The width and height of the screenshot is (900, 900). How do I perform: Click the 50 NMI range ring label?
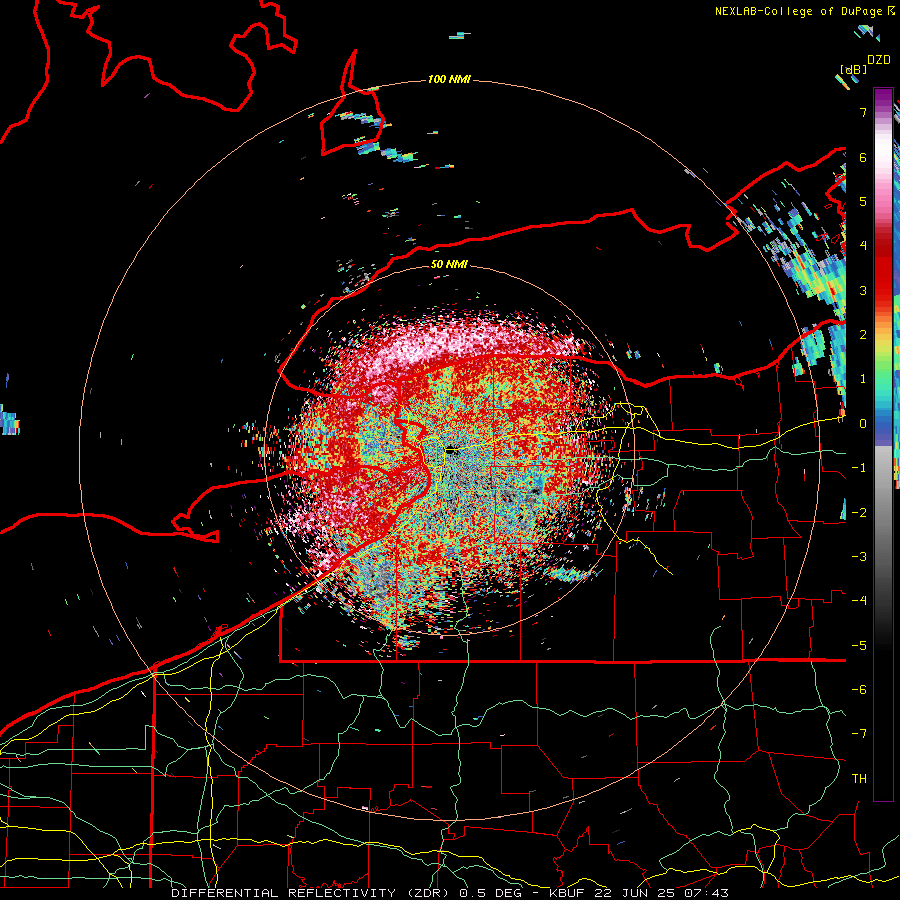point(449,264)
